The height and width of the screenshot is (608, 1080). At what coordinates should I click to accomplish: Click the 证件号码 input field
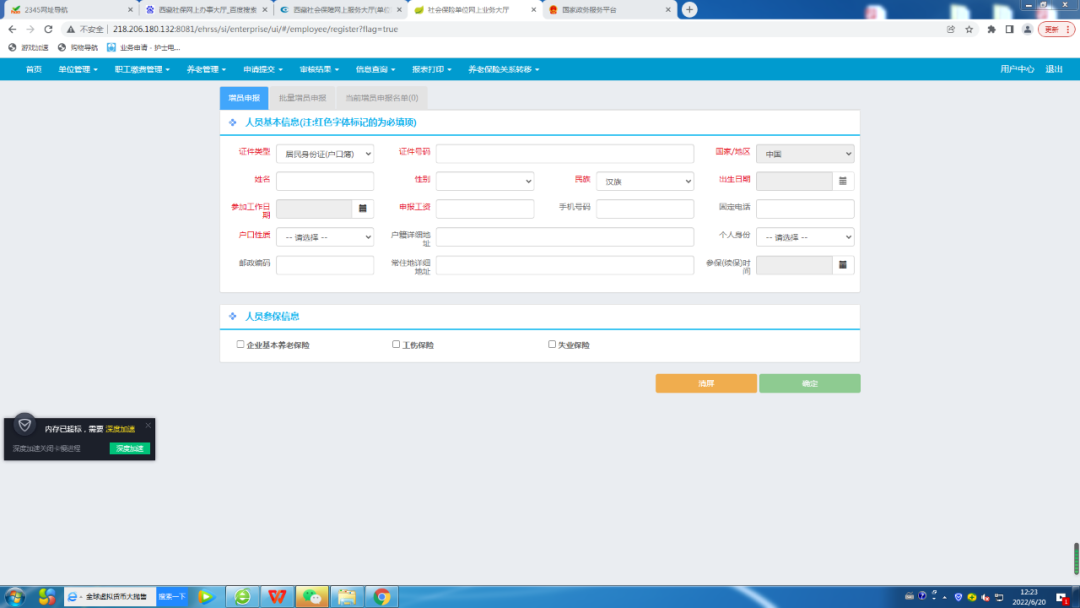point(565,154)
